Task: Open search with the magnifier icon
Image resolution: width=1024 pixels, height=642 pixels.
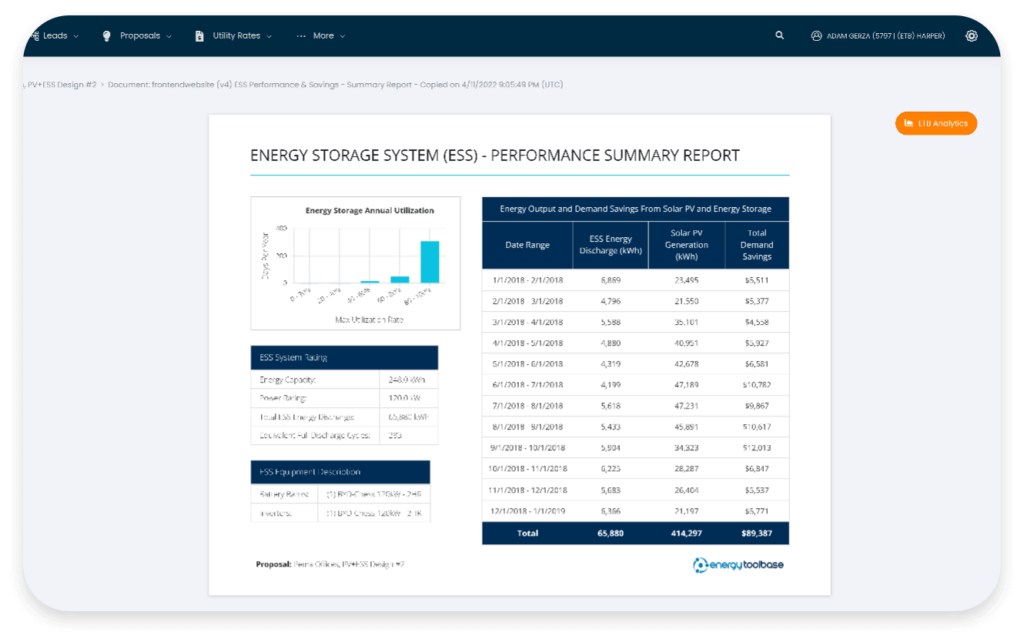Action: click(780, 36)
